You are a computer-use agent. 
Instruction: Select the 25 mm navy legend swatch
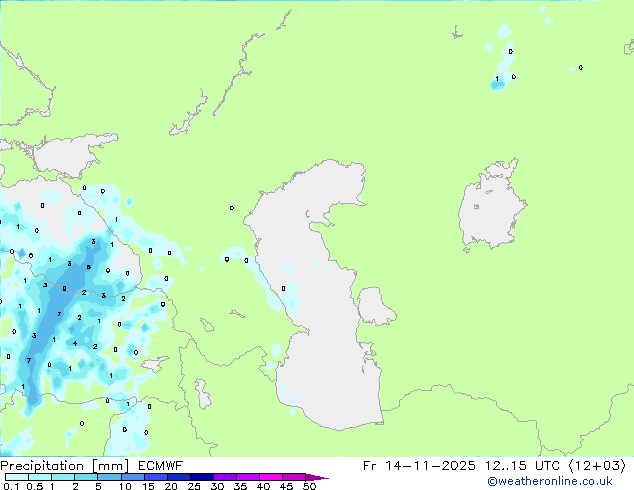202,477
